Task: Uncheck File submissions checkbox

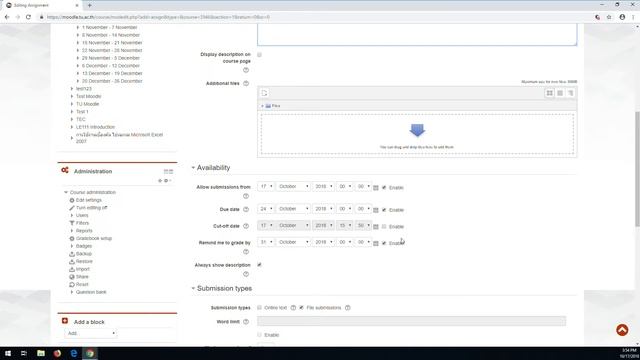Action: coord(302,308)
